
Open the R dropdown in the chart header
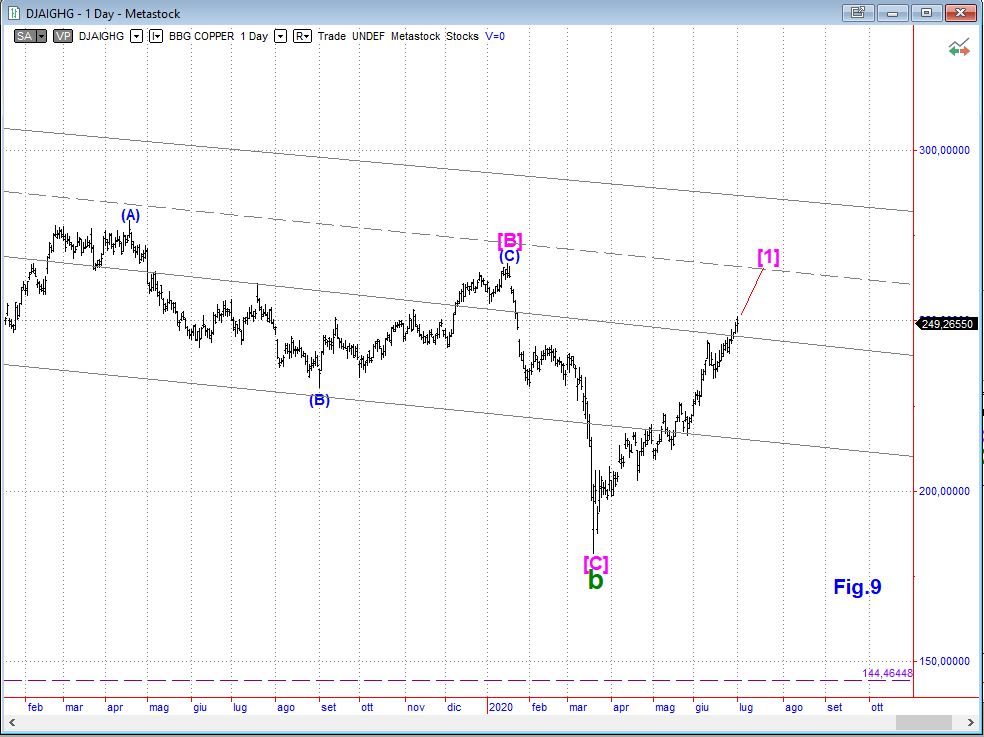tap(302, 36)
